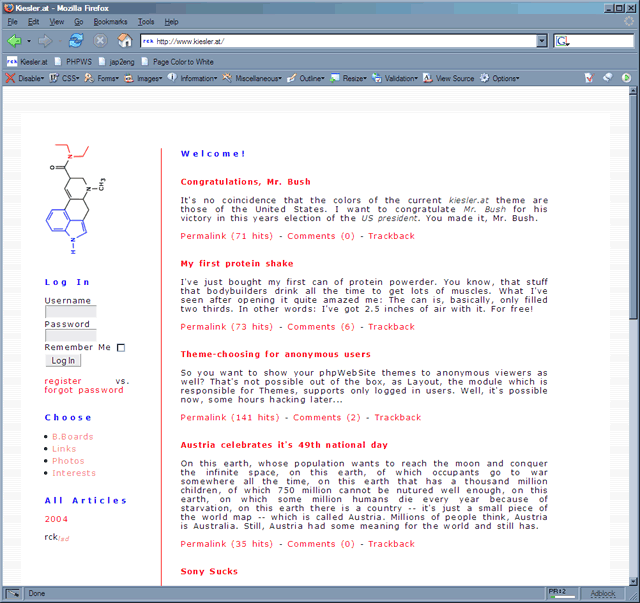
Task: Follow the forgot password link
Action: (84, 390)
